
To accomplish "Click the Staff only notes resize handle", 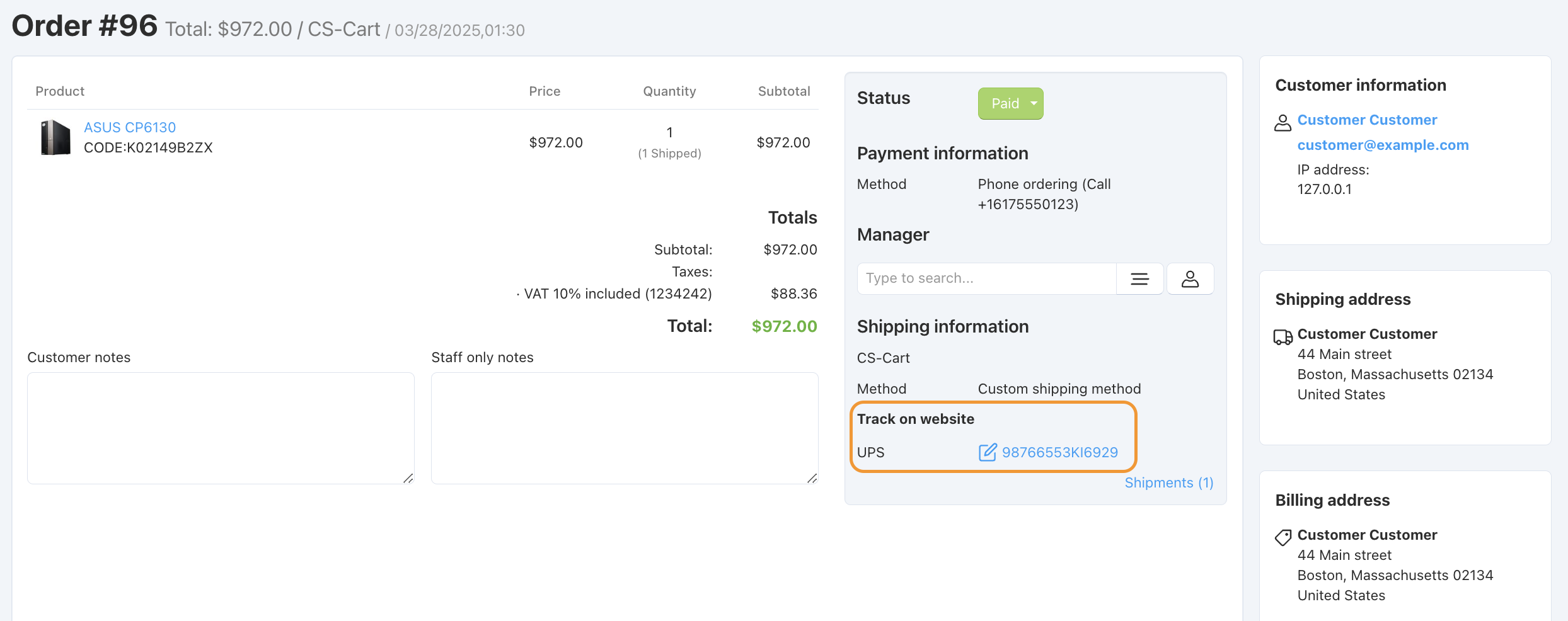I will [812, 478].
